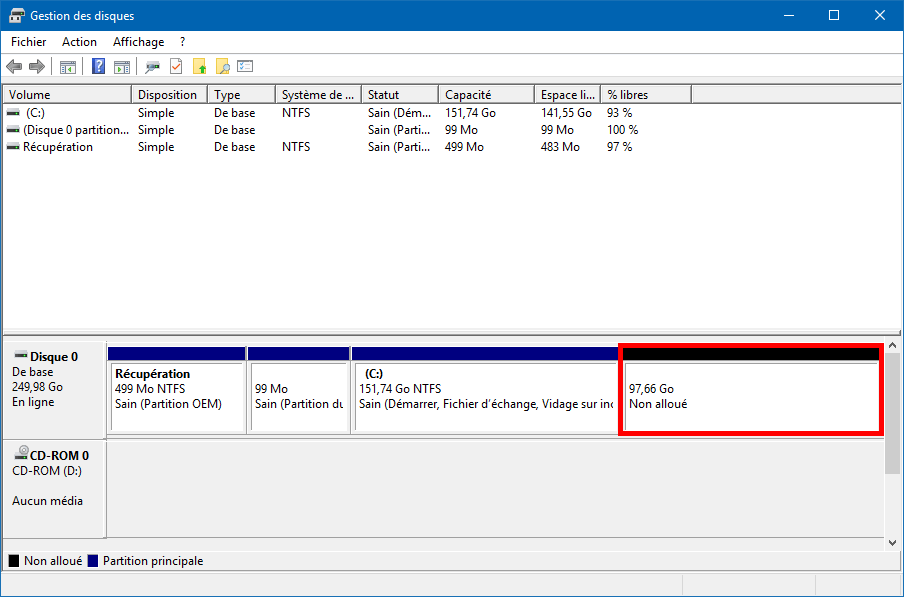904x597 pixels.
Task: Click the 100 % free cell
Action: click(622, 130)
